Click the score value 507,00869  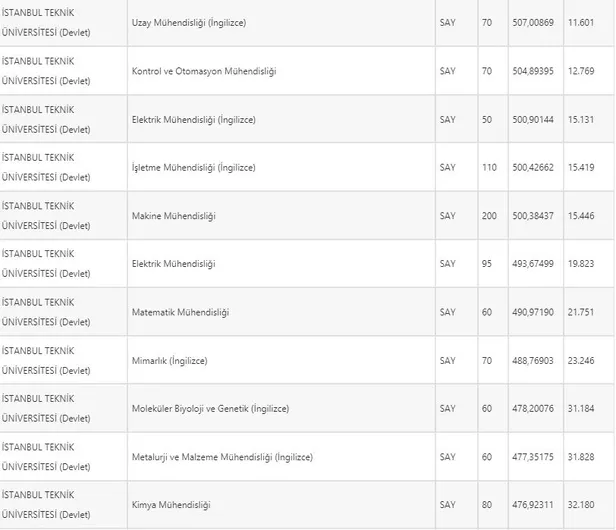(x=530, y=22)
